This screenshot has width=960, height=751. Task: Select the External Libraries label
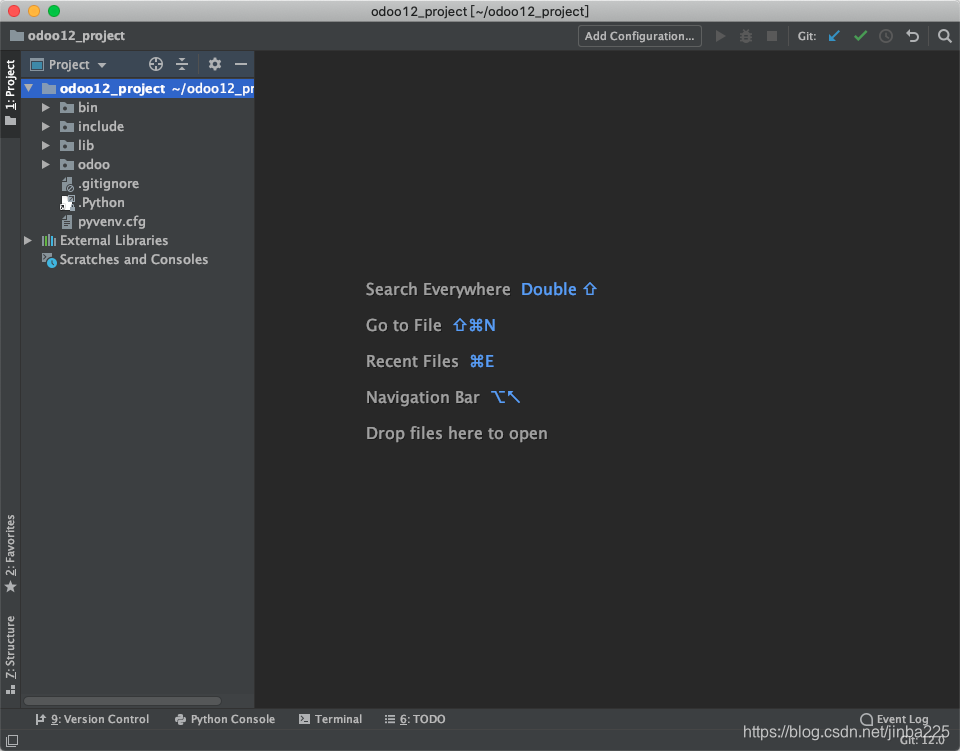(114, 241)
